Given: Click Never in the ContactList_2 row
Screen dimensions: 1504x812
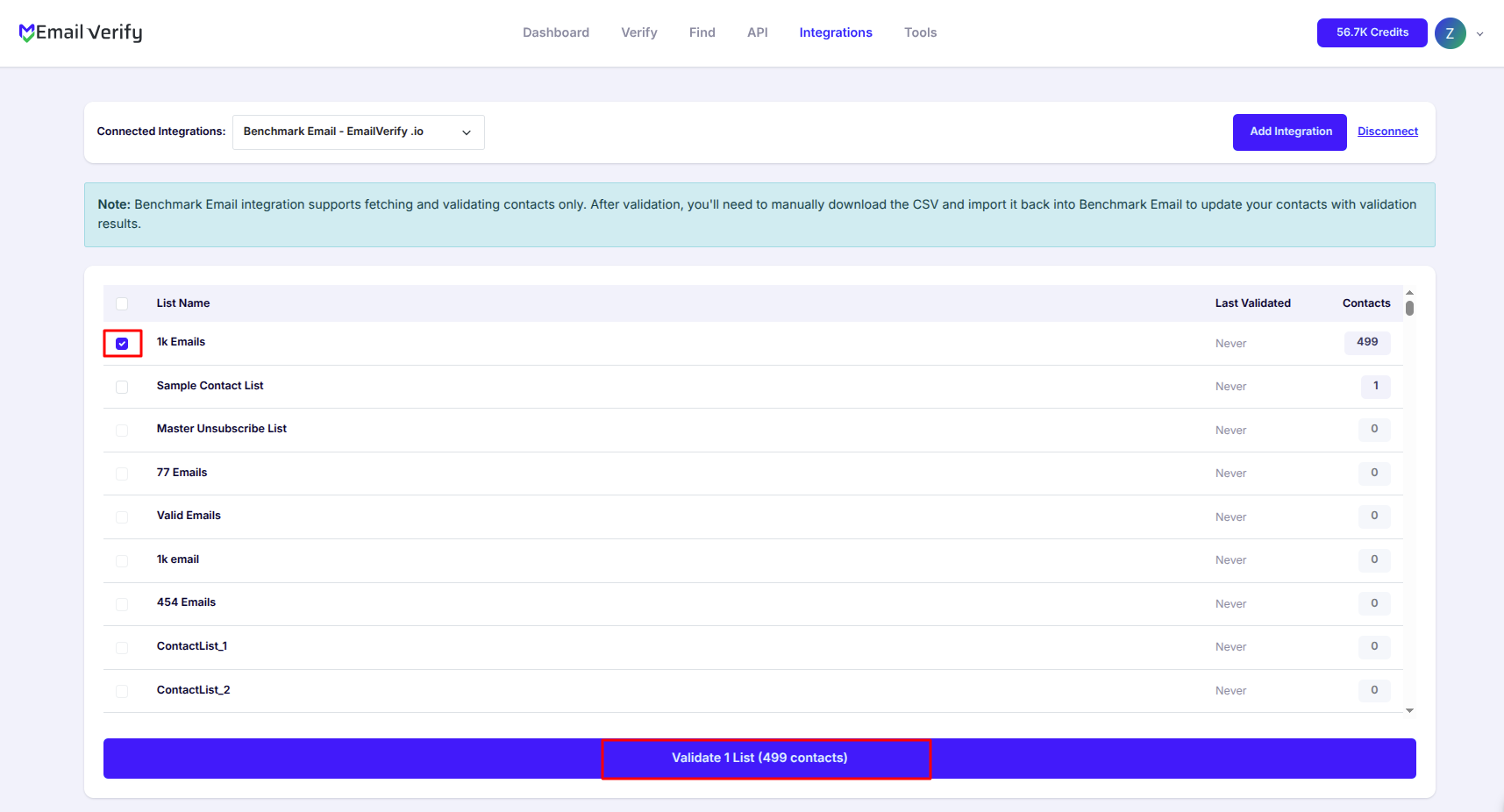Looking at the screenshot, I should (1230, 691).
